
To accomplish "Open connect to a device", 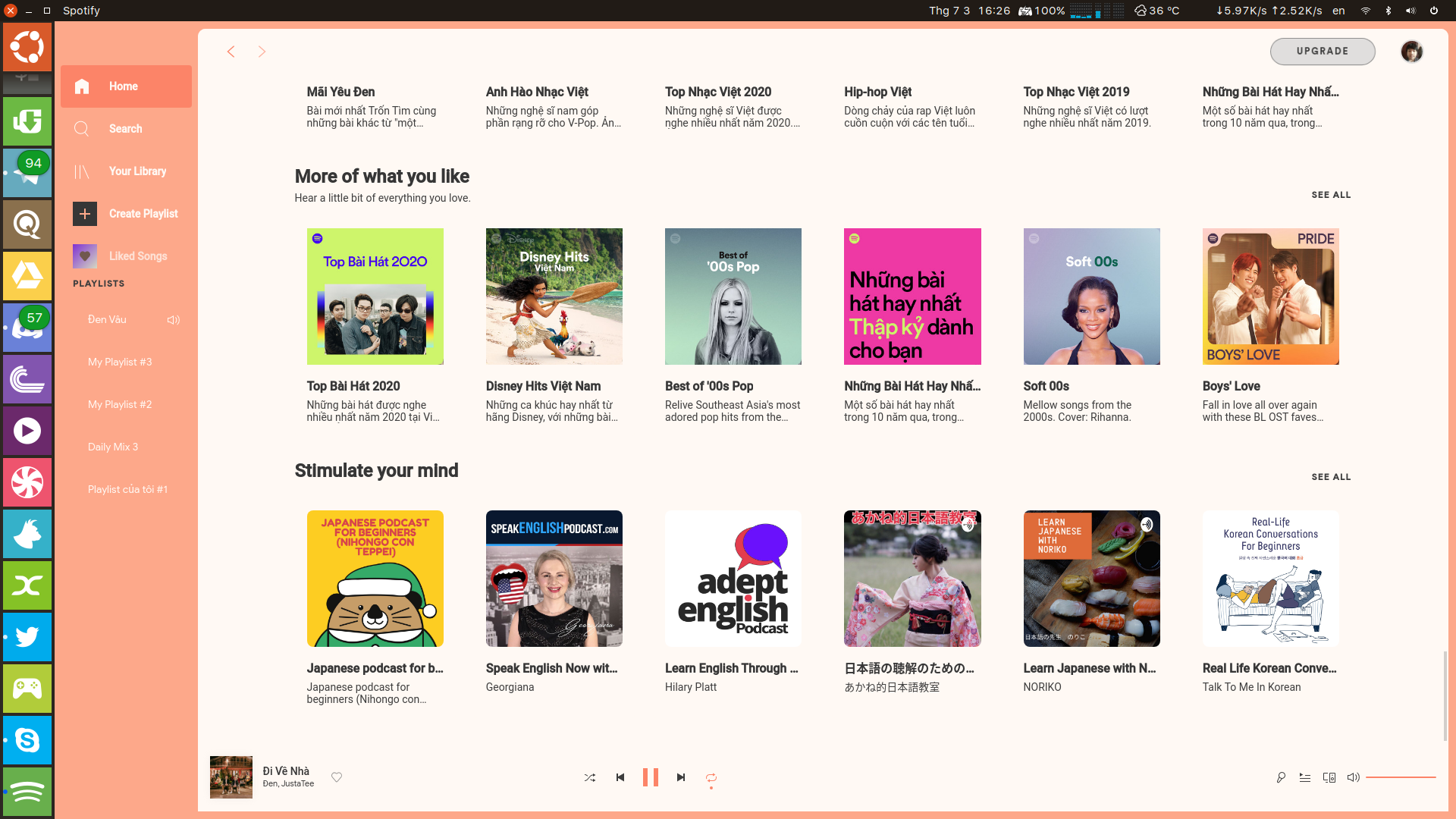I will pos(1329,777).
